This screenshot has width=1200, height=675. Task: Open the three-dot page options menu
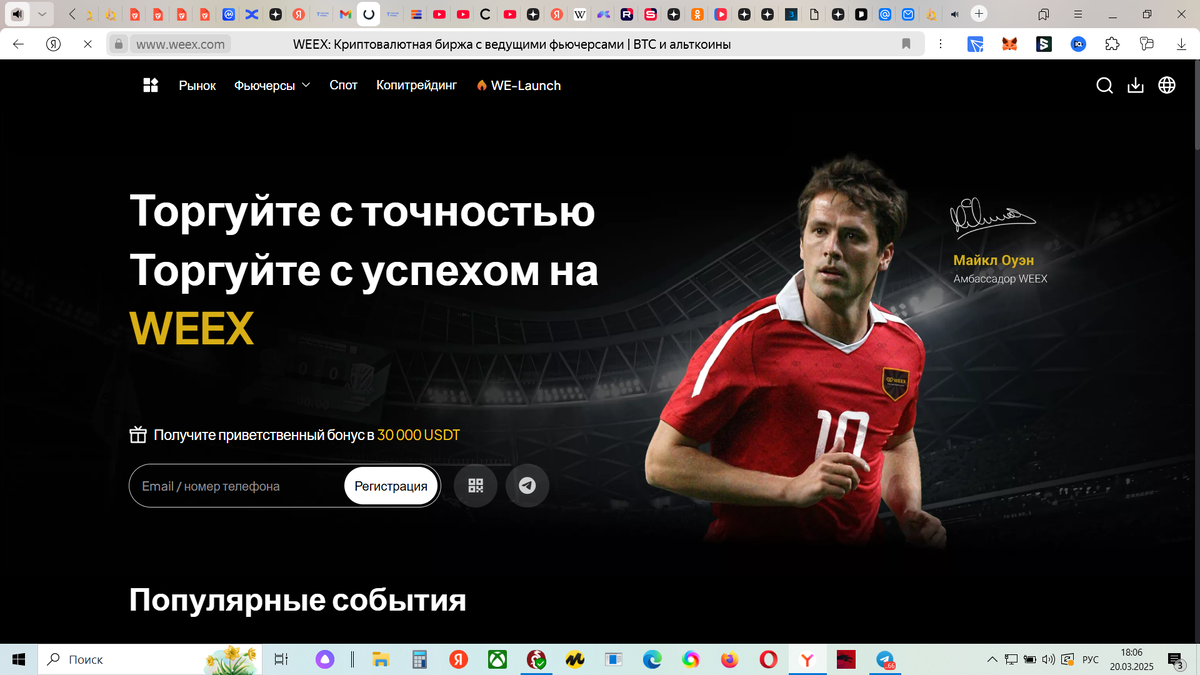pos(943,44)
